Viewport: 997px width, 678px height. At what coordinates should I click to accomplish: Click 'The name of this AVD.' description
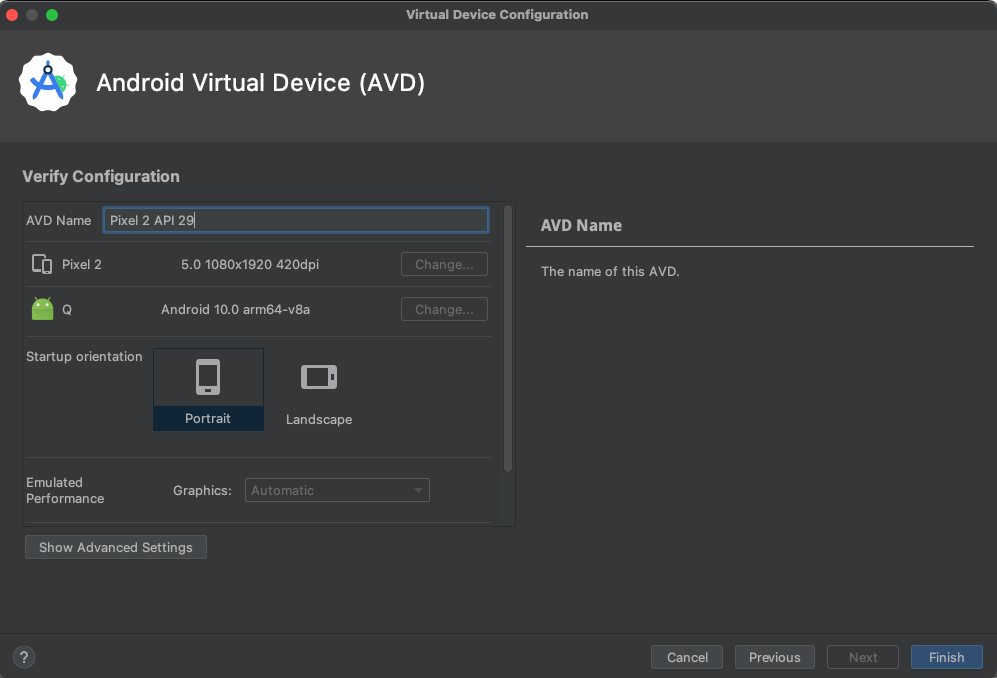tap(610, 272)
